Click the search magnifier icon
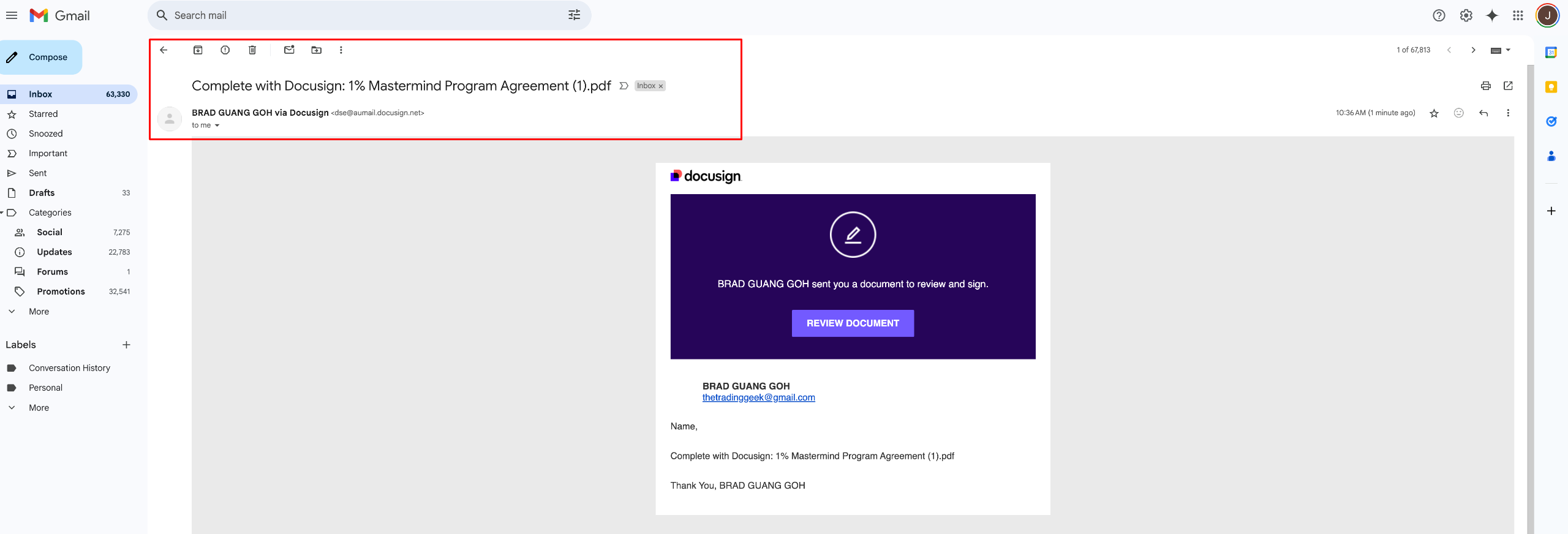This screenshot has height=534, width=1568. (x=162, y=15)
